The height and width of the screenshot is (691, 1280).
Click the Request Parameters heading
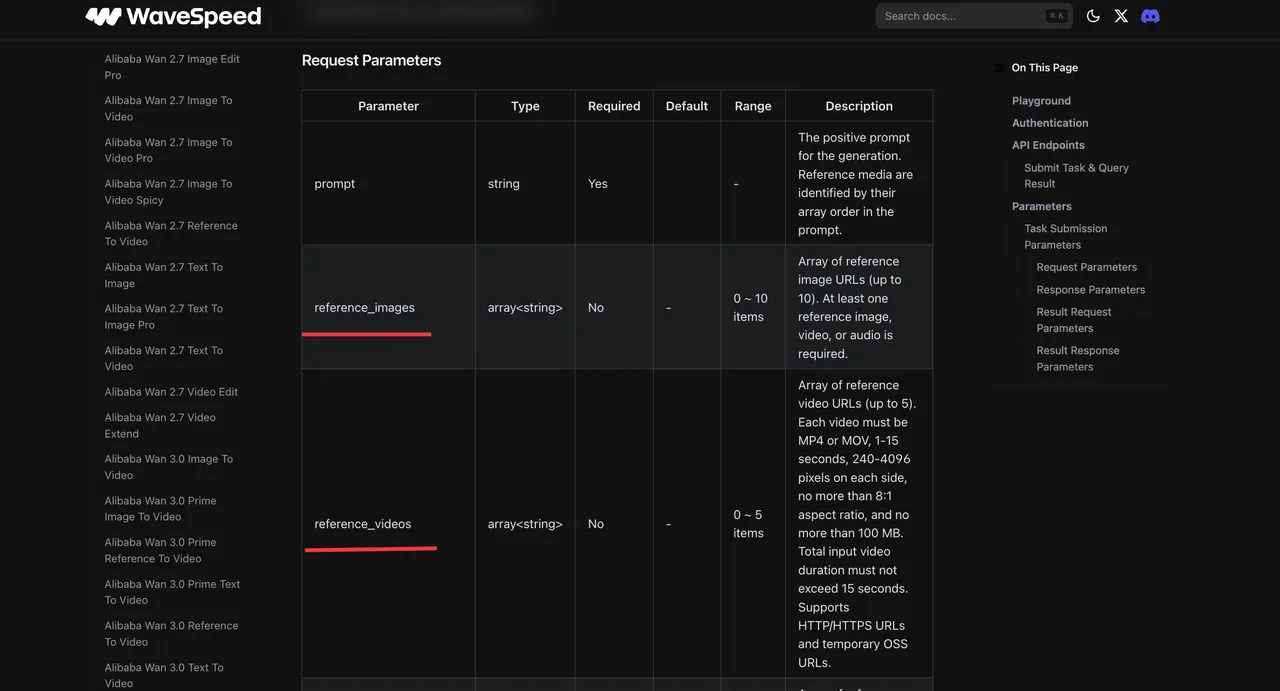point(371,60)
